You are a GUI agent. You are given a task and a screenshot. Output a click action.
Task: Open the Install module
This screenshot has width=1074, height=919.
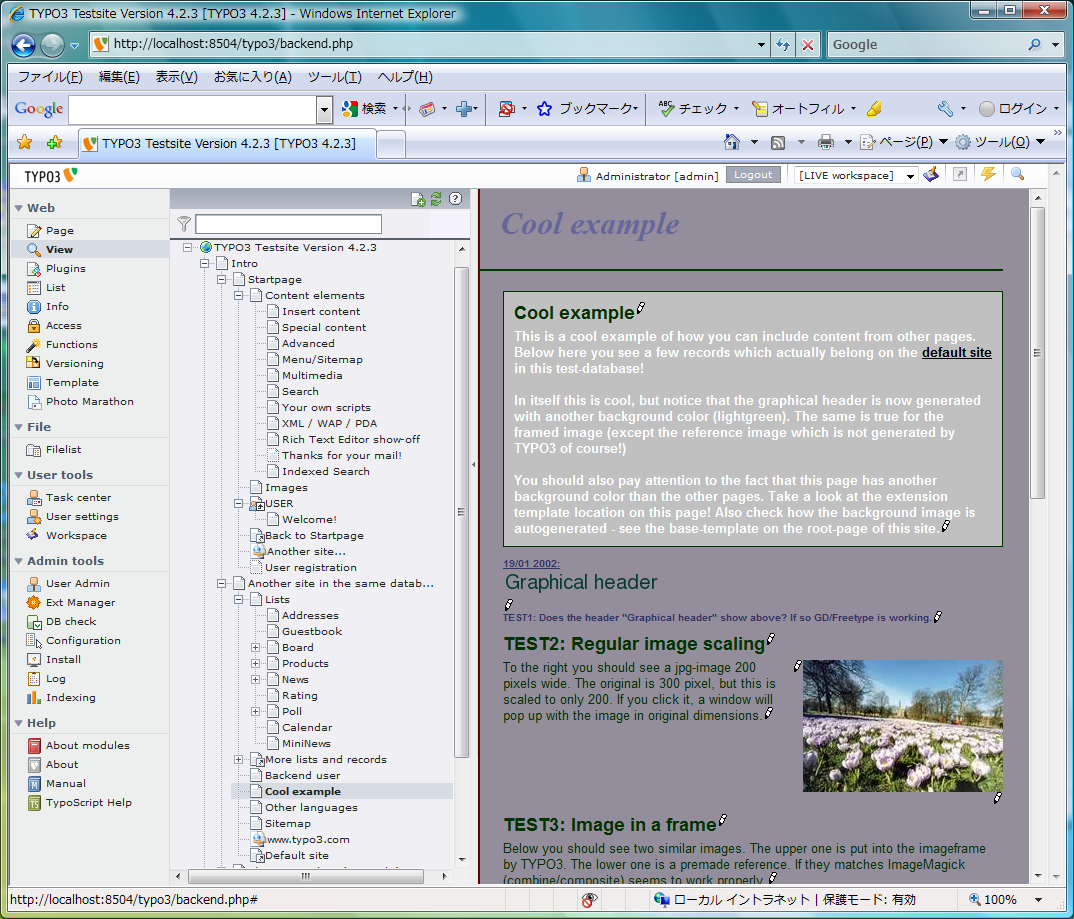pos(54,659)
